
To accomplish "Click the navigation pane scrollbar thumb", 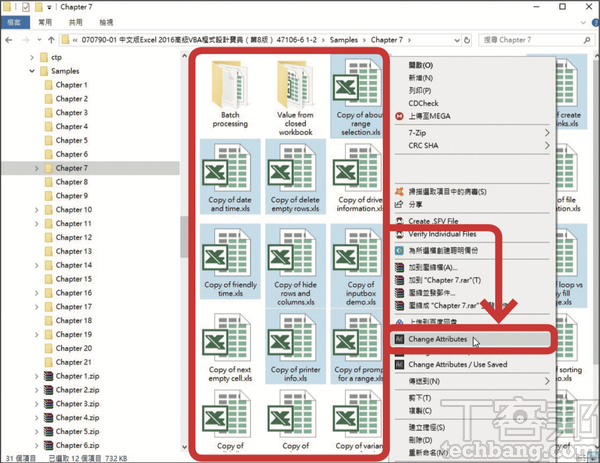I will [184, 237].
